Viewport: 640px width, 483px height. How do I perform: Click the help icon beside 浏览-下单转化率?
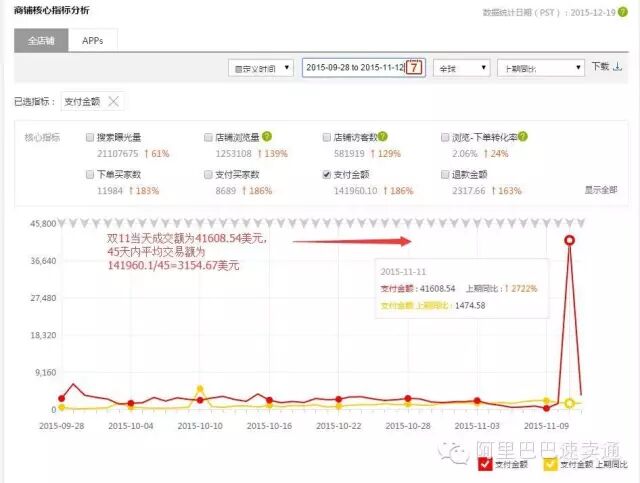(523, 136)
